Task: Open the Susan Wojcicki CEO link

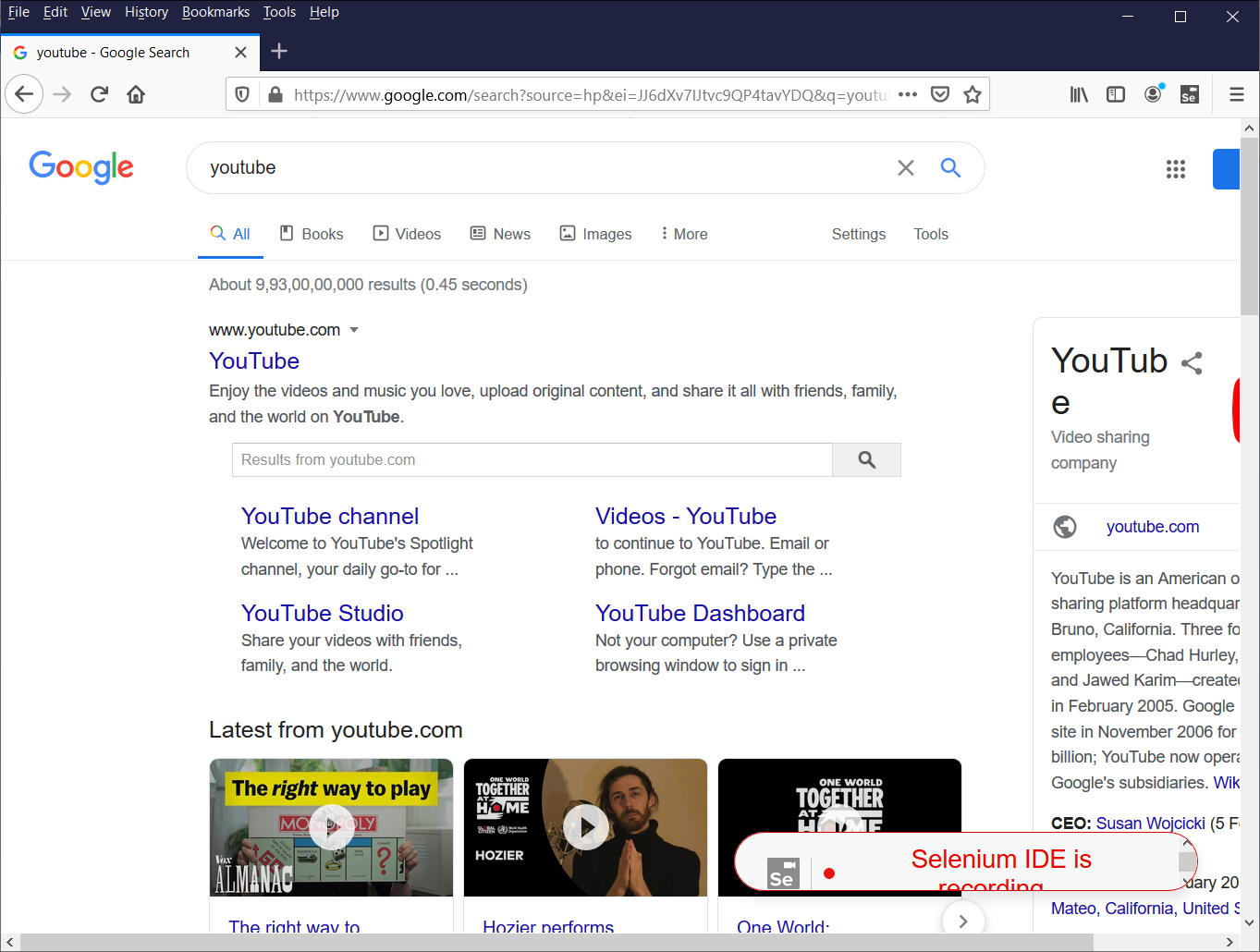Action: [1150, 823]
